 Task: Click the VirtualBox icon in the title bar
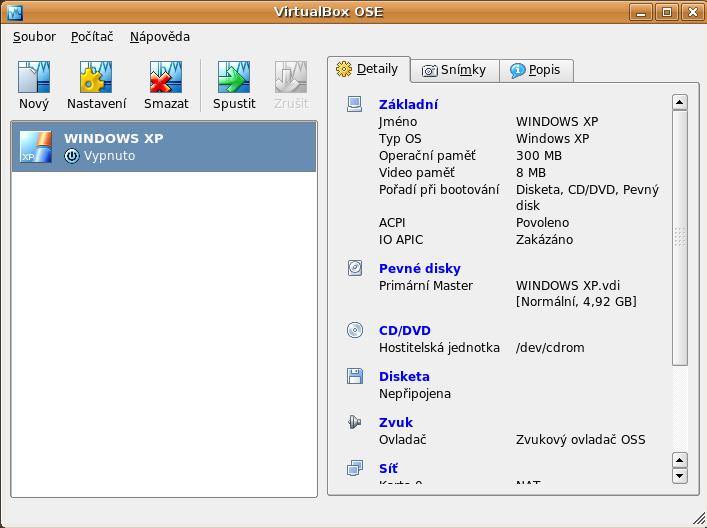[15, 12]
